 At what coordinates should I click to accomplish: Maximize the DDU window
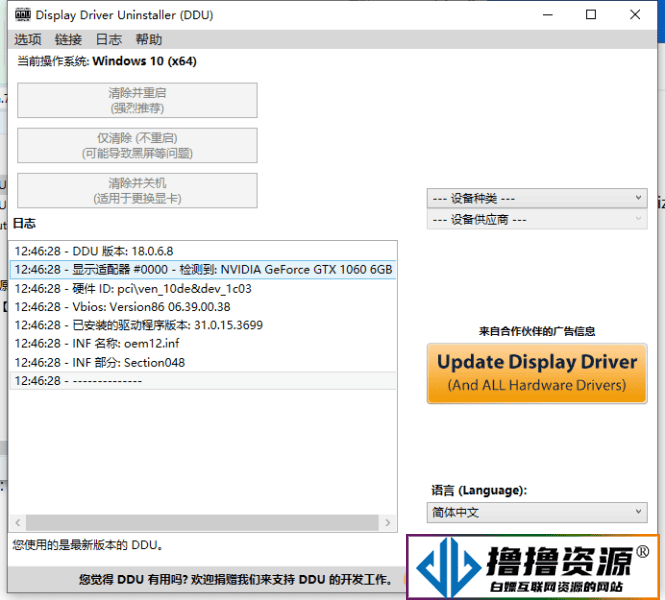tap(591, 15)
